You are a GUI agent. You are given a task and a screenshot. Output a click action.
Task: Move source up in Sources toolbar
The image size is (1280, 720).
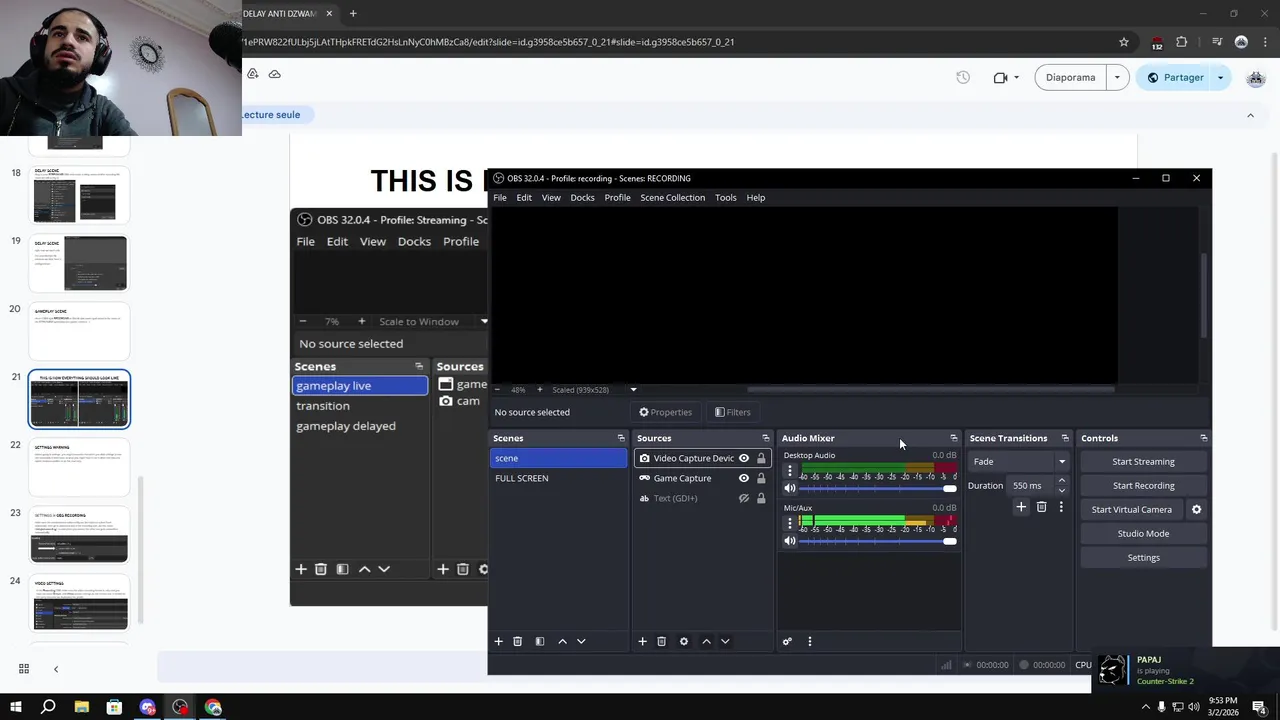click(706, 641)
